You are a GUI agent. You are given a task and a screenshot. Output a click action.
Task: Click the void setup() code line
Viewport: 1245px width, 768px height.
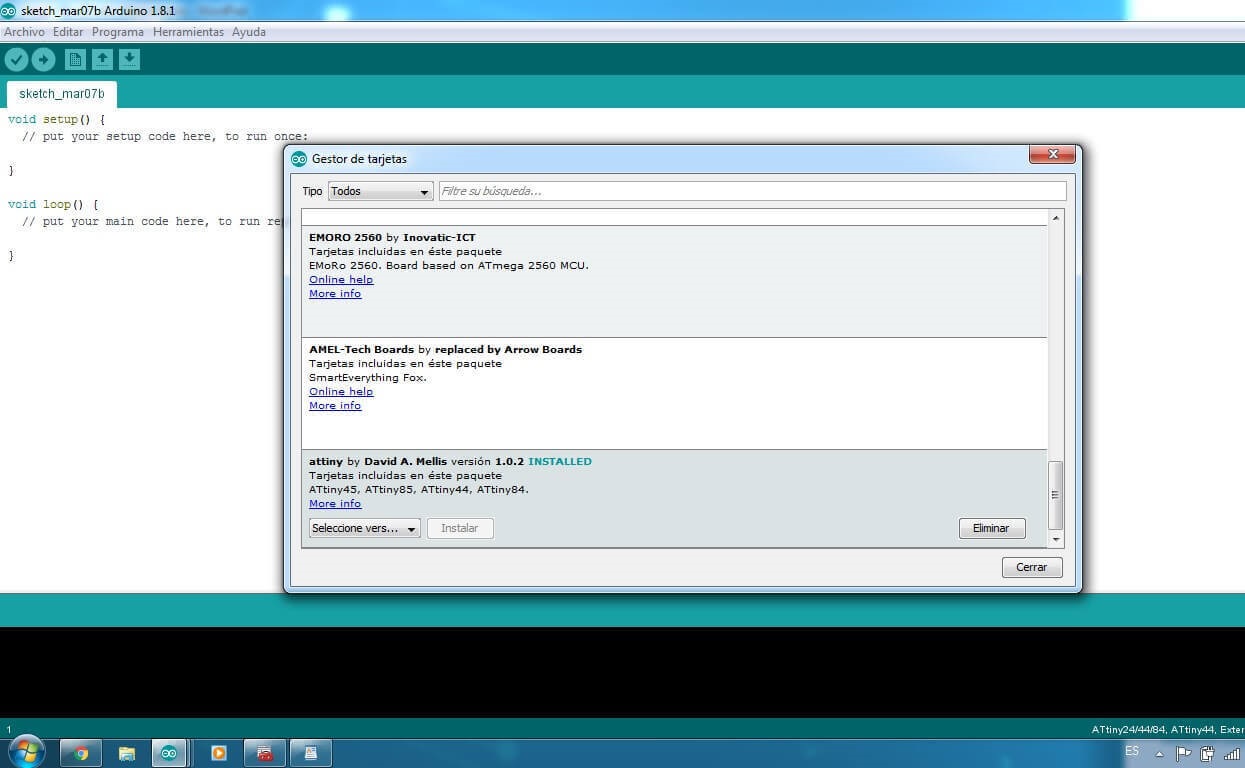click(x=56, y=119)
